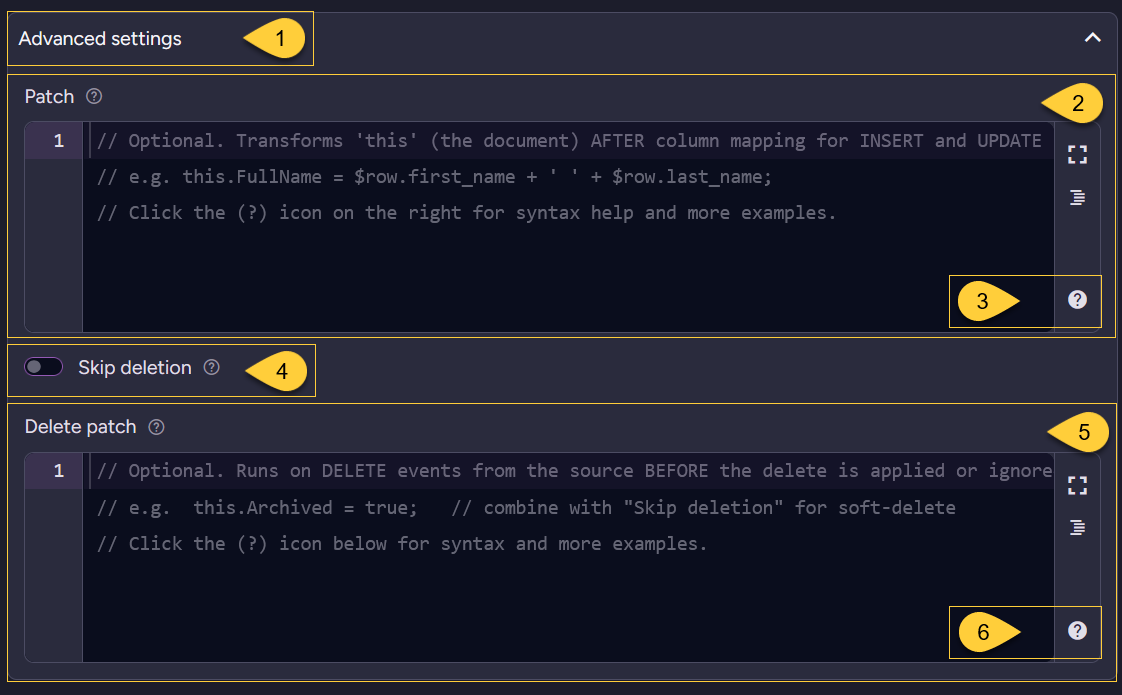
Task: Click the Skip deletion label text
Action: pyautogui.click(x=135, y=367)
